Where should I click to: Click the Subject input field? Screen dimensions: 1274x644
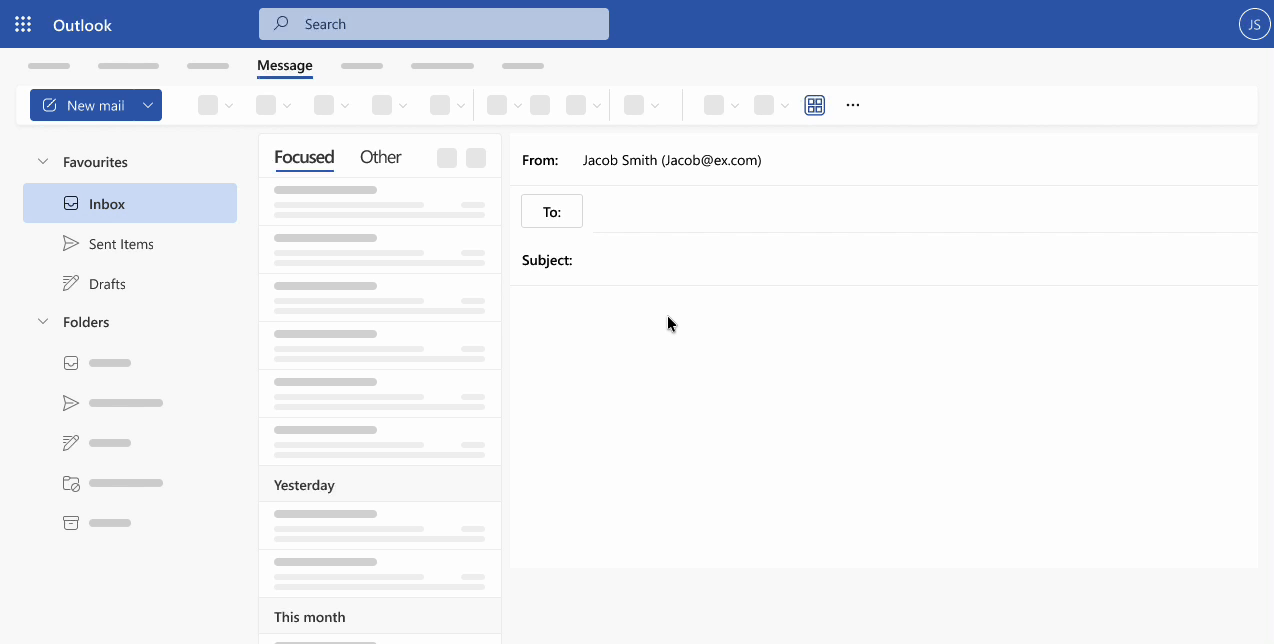pos(915,260)
